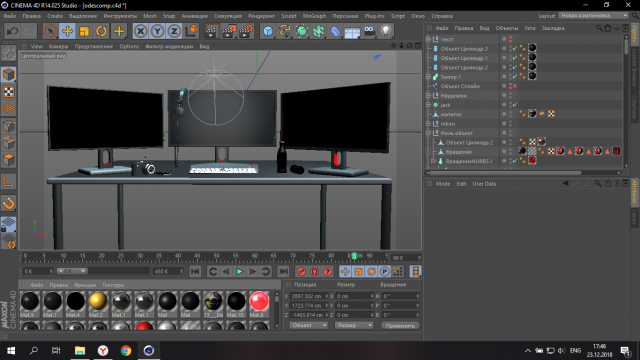
Task: Collapse the Ноль объект hierarchy
Action: (x=429, y=133)
